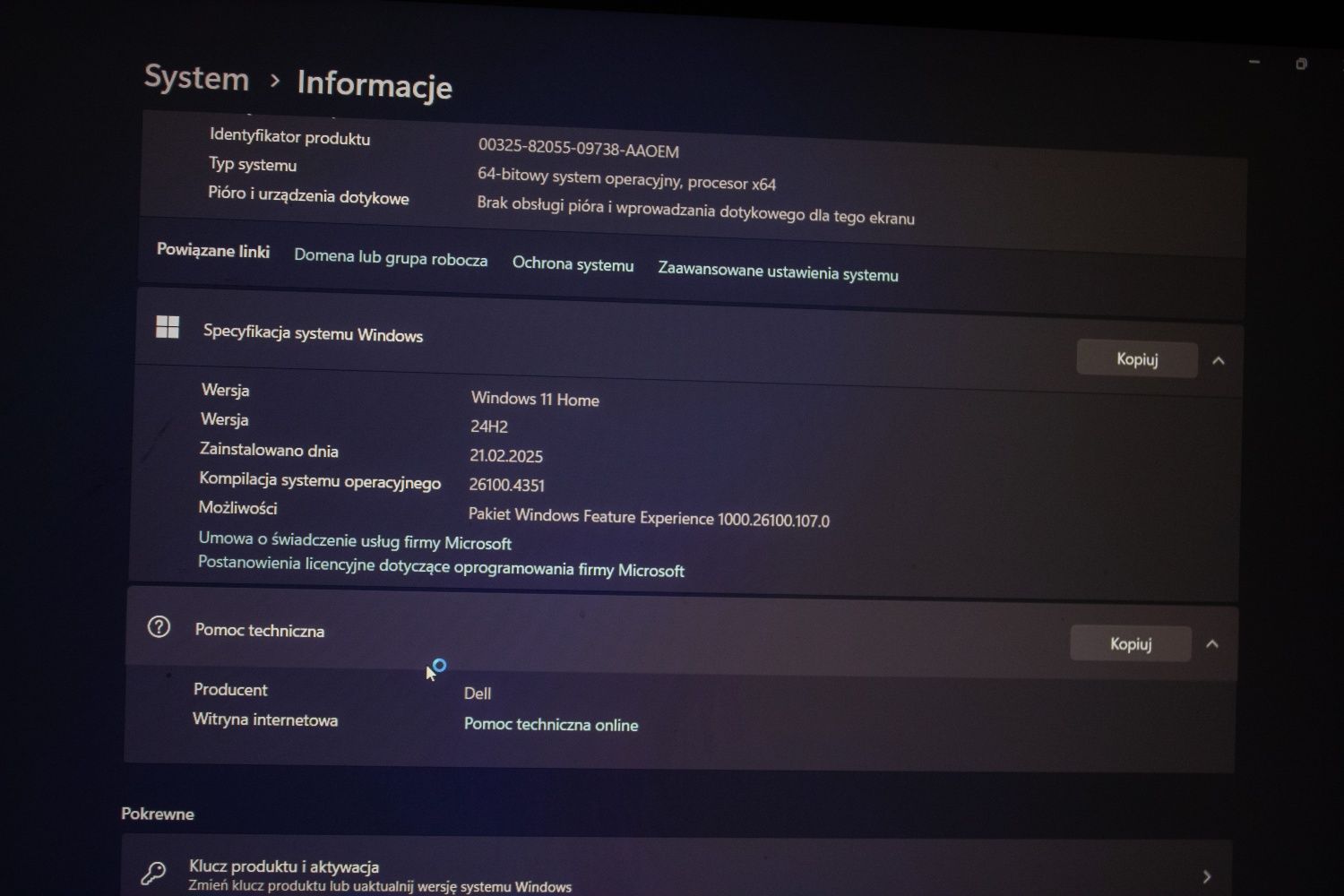Click the Witryna internetowa label
This screenshot has width=1344, height=896.
(265, 719)
